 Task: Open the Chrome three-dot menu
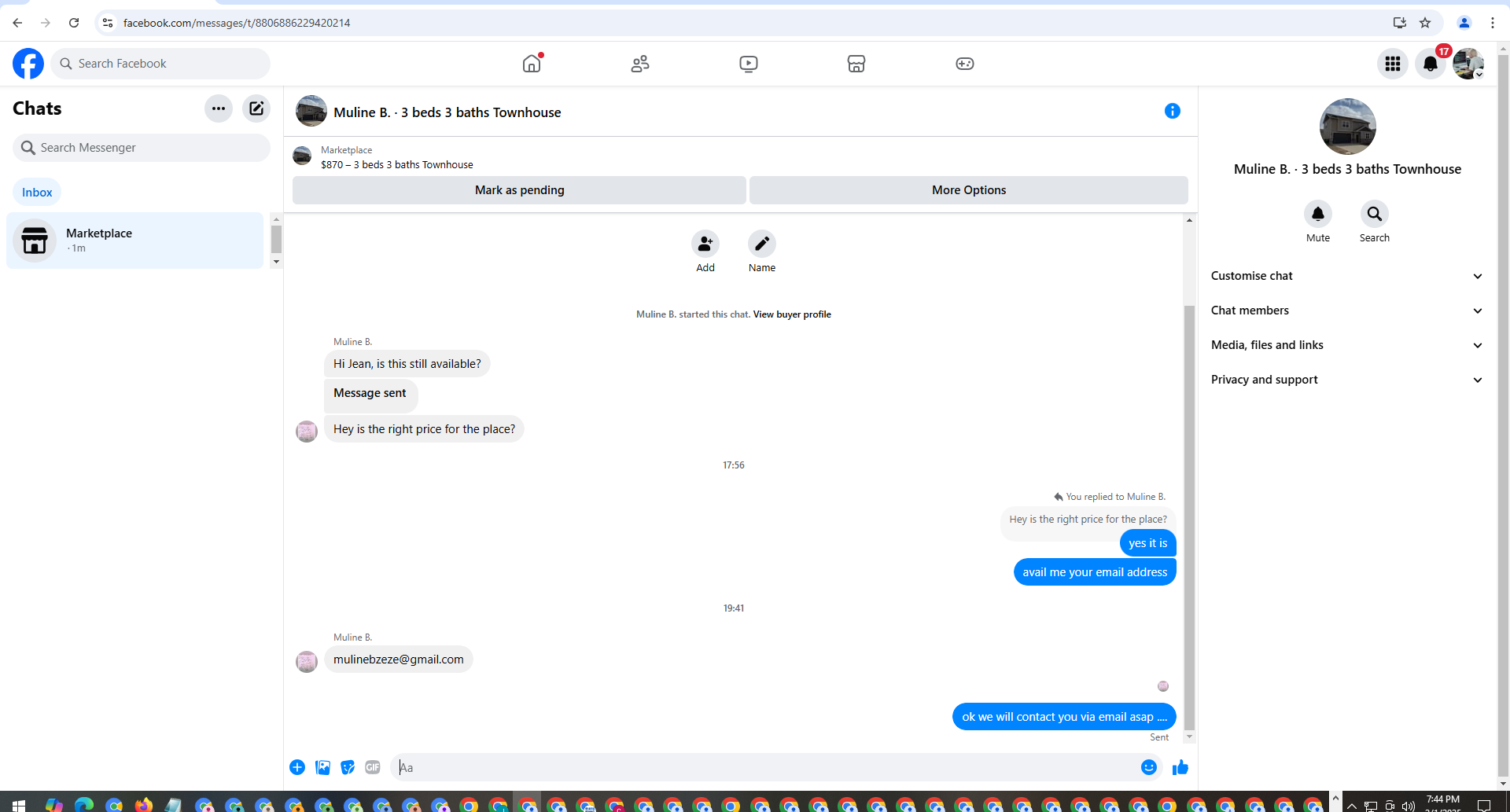pyautogui.click(x=1493, y=23)
